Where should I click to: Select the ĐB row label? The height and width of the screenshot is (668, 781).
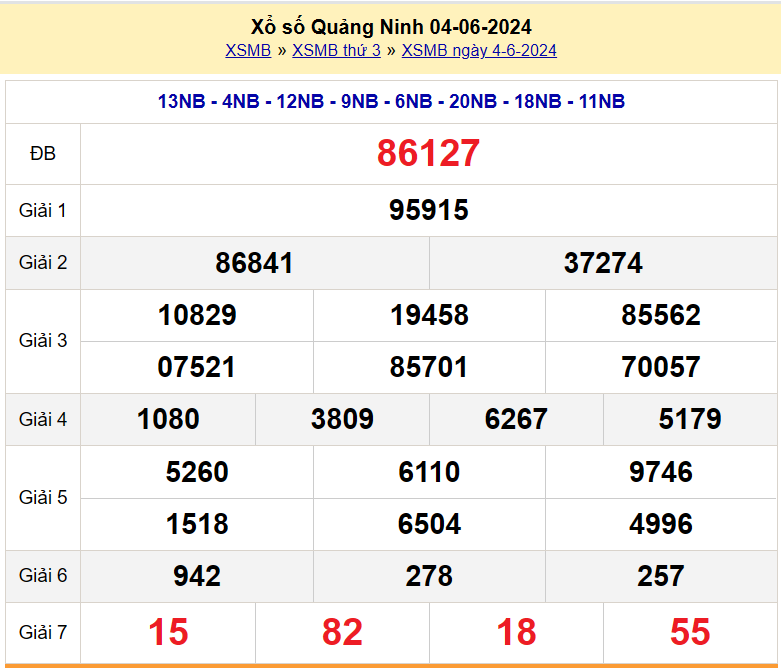pyautogui.click(x=43, y=154)
